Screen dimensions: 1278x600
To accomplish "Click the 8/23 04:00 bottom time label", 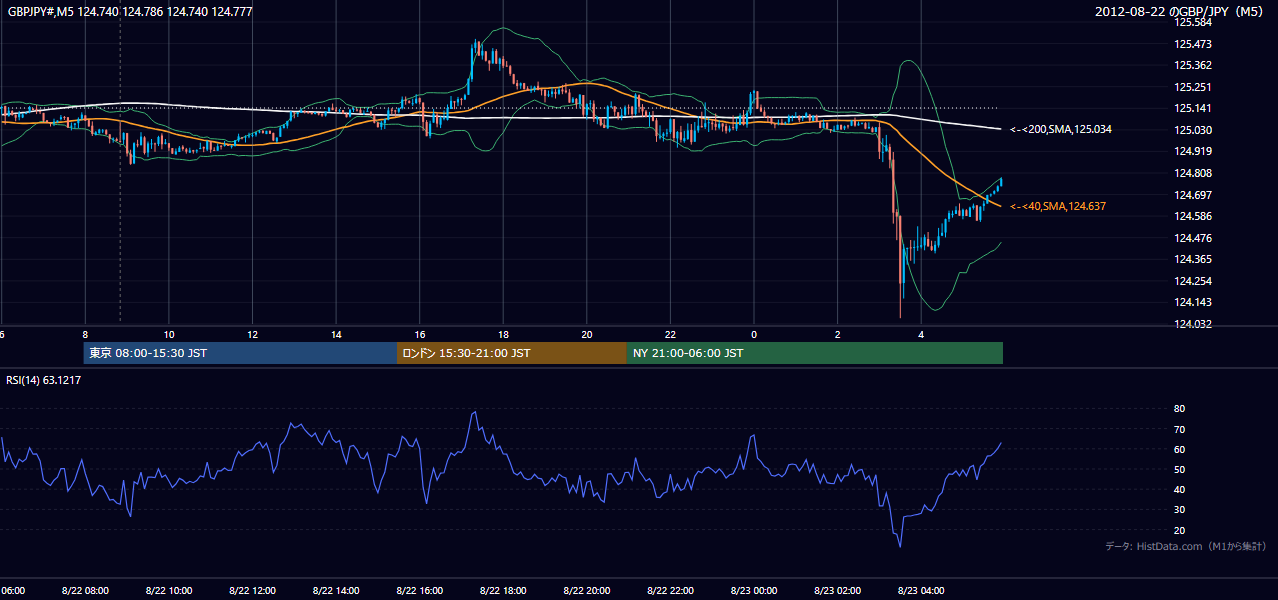I will pos(921,591).
